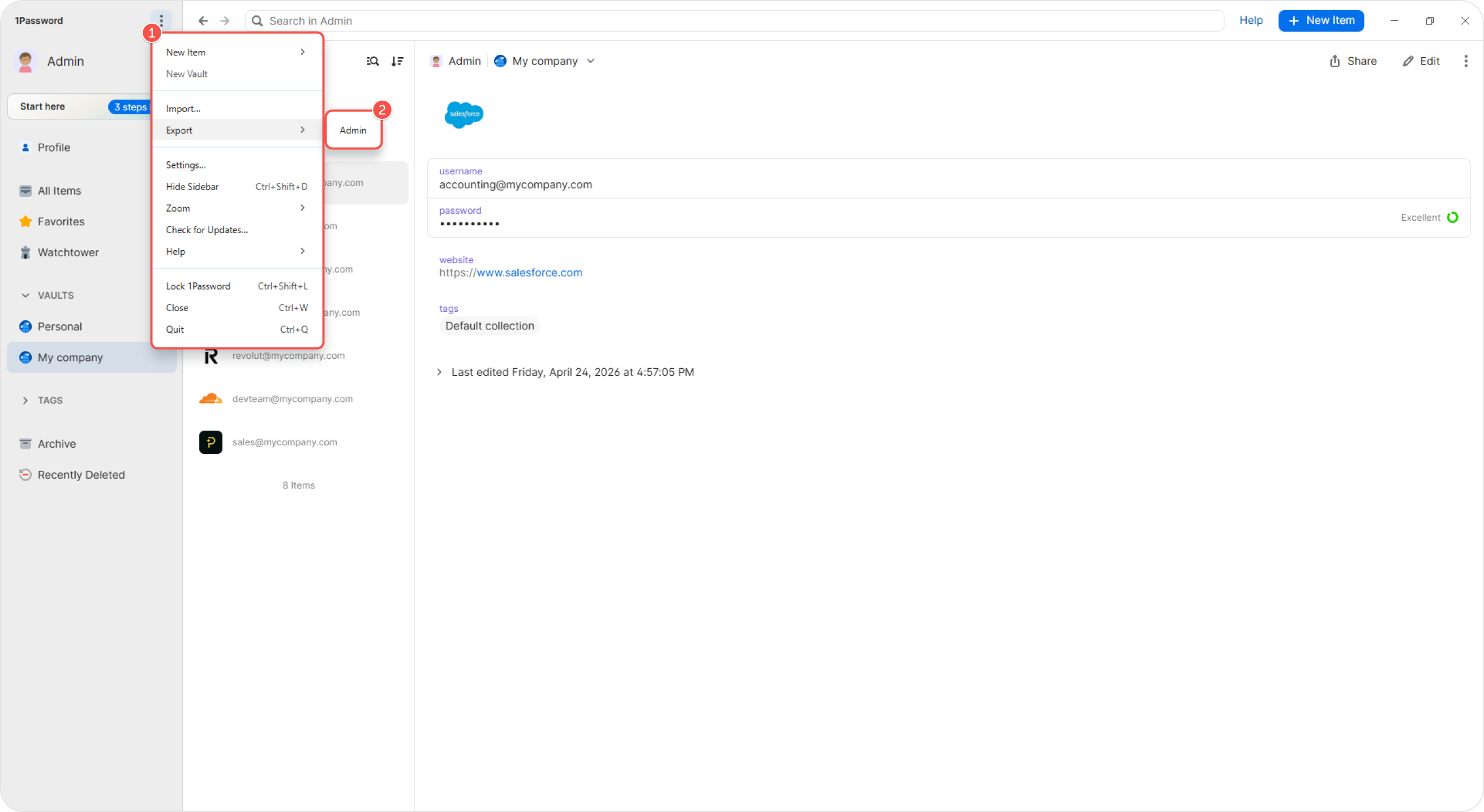The image size is (1484, 812).
Task: Choose Import... from the menu
Action: coord(236,108)
